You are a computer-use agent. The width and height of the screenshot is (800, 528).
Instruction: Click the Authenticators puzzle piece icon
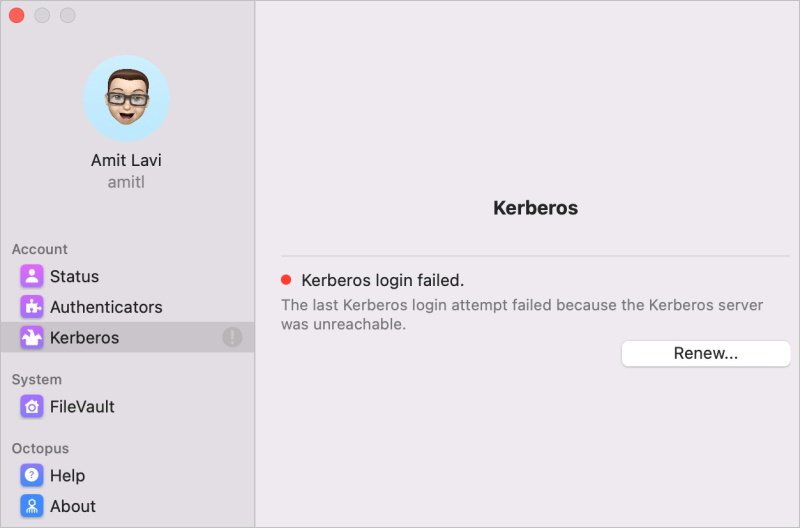click(32, 307)
